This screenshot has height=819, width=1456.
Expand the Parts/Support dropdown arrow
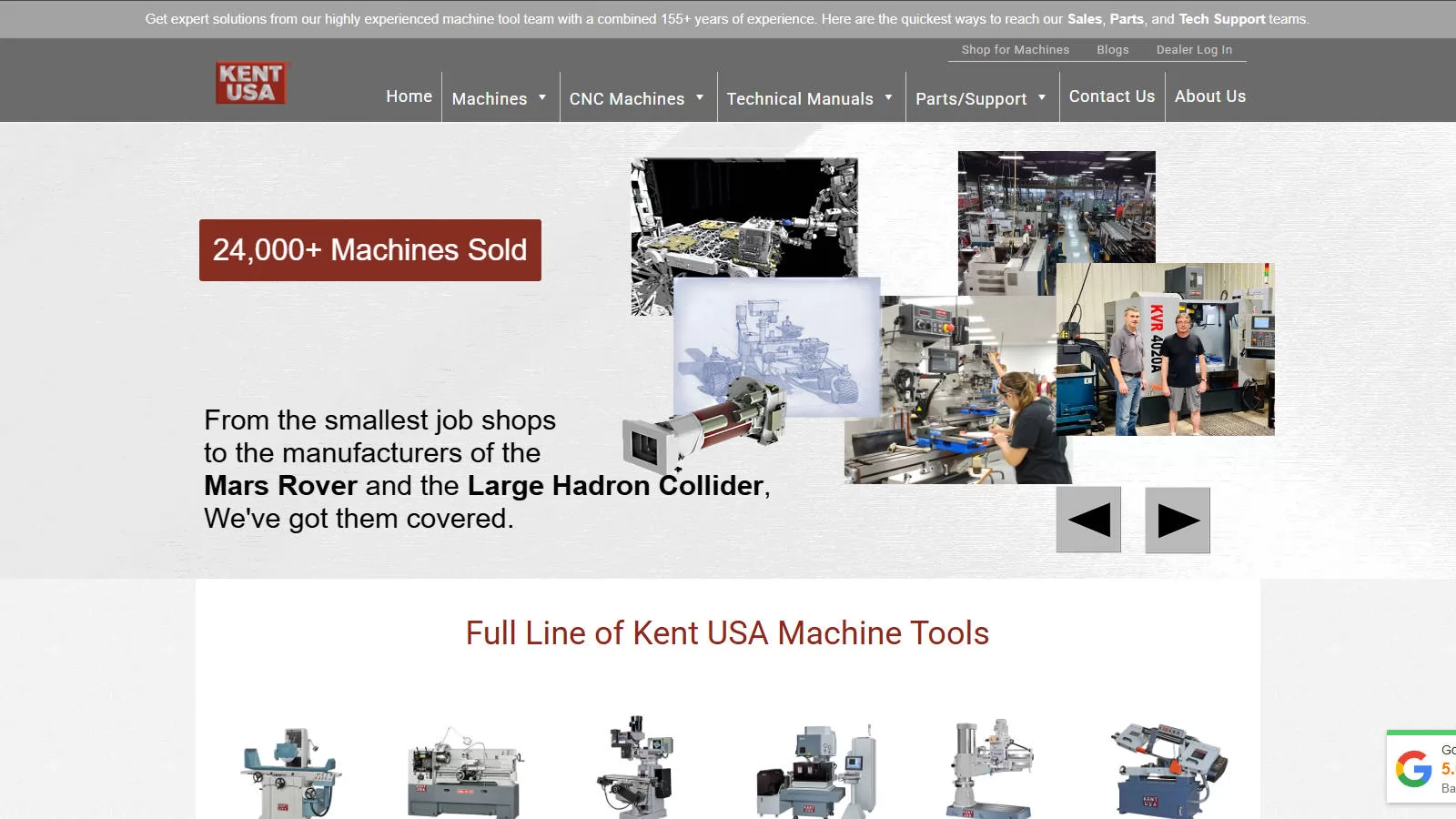point(1042,97)
